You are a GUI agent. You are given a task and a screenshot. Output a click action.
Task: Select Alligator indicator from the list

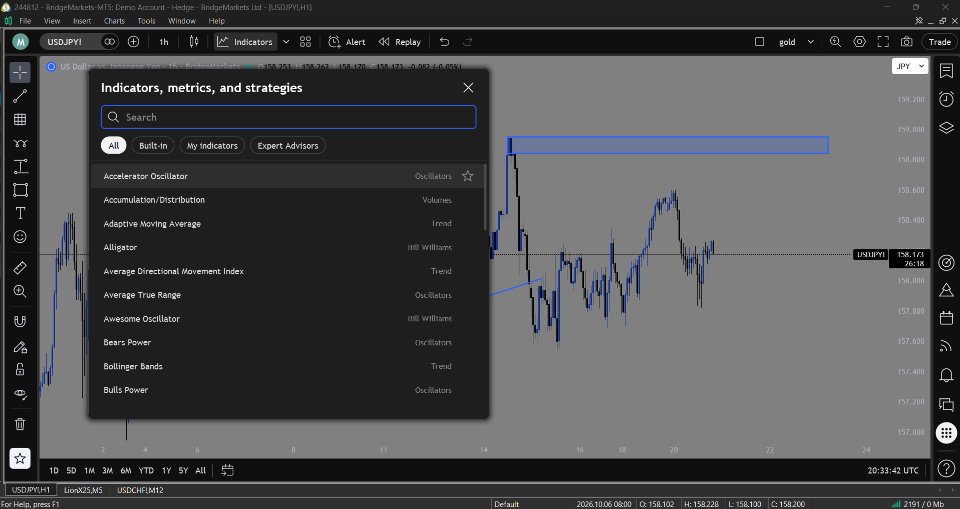click(287, 247)
